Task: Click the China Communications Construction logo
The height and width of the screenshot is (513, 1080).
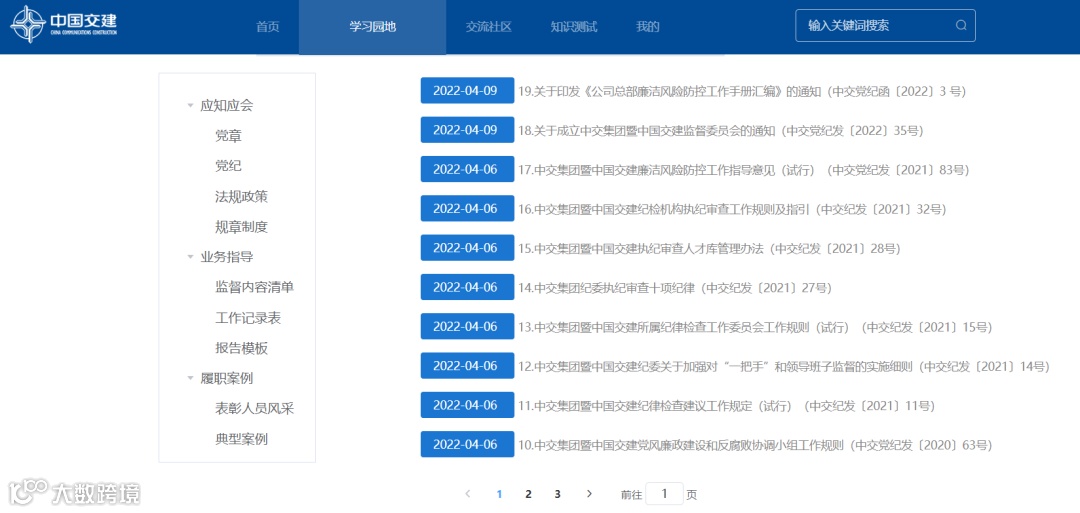Action: pos(63,25)
